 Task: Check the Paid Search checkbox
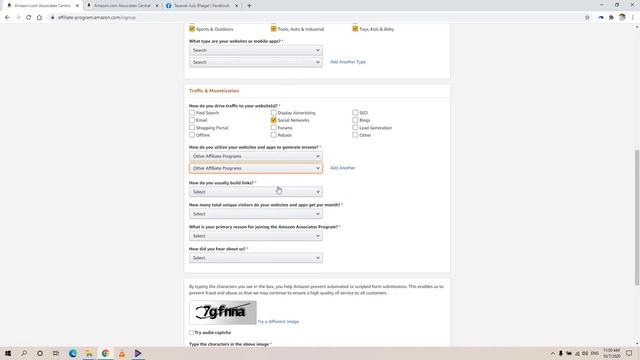point(192,113)
